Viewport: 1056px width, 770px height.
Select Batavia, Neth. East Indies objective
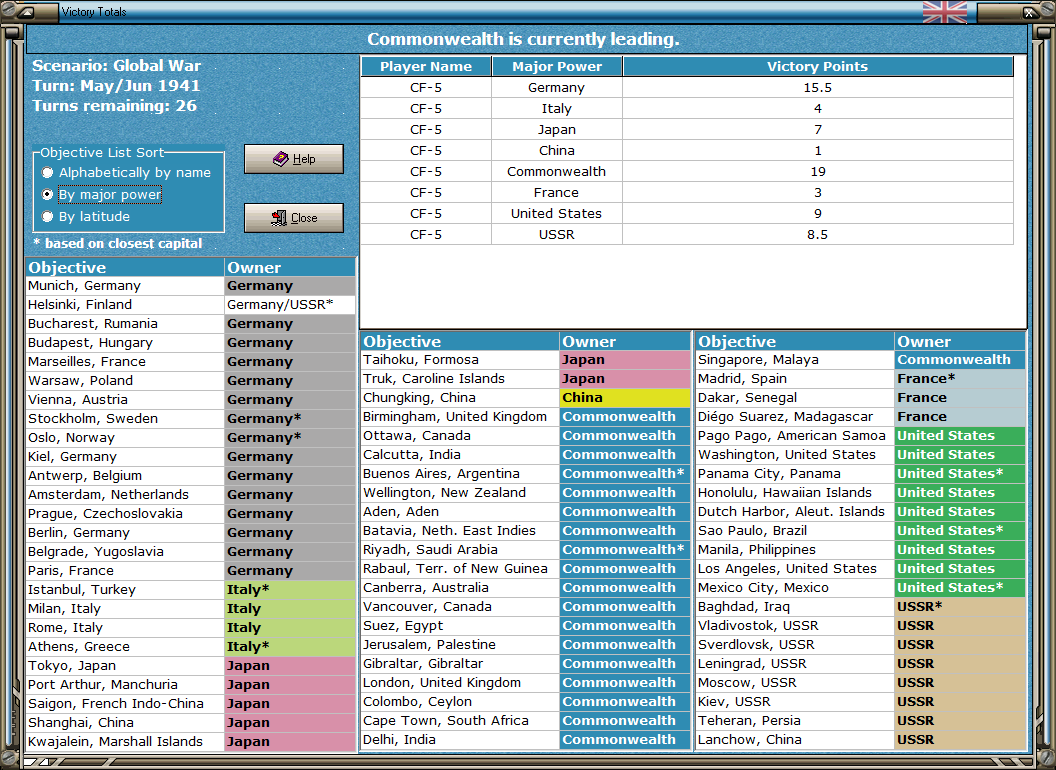click(460, 531)
